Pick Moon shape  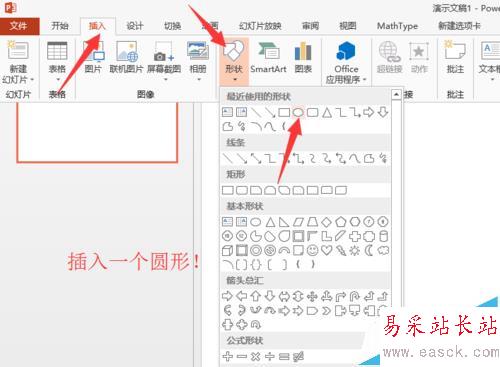point(369,250)
